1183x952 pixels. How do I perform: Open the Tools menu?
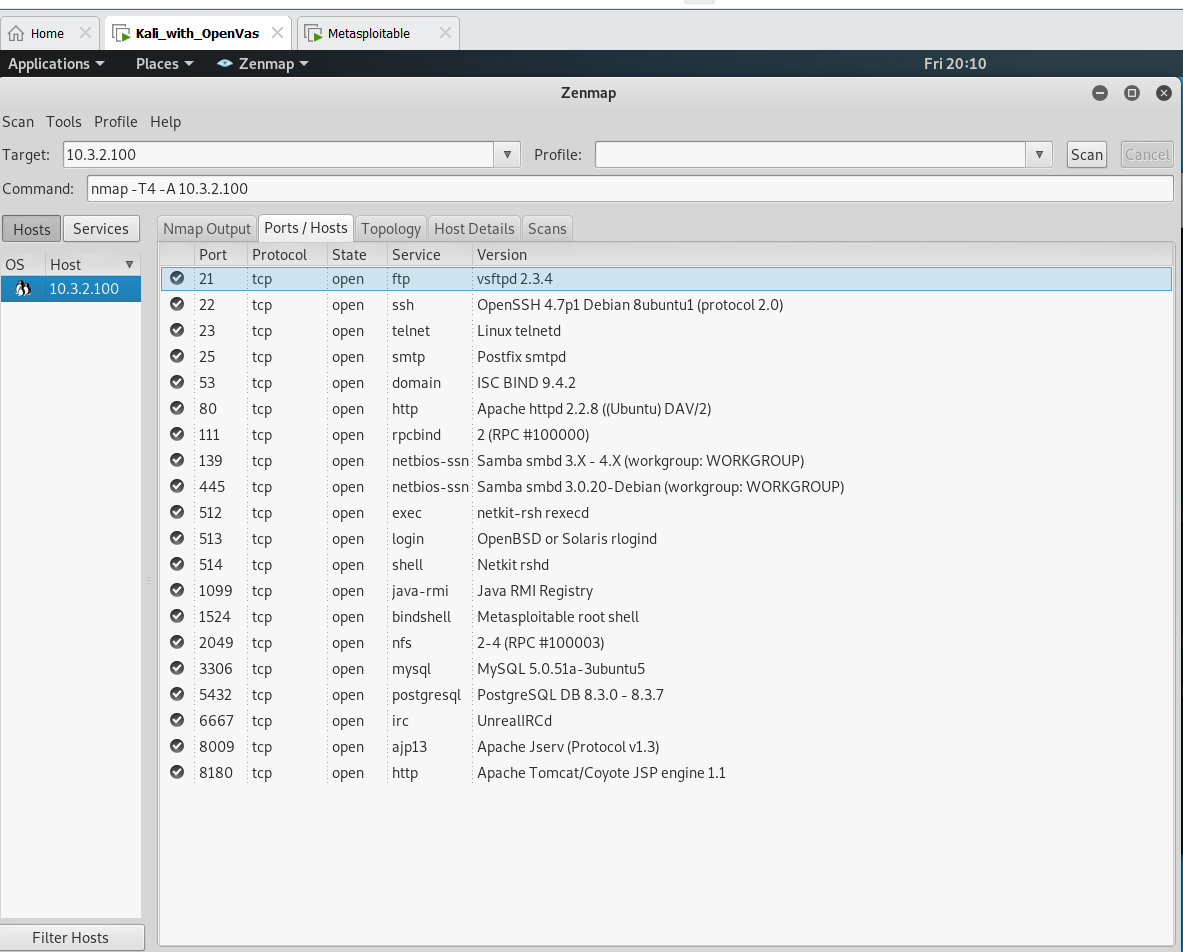click(x=64, y=122)
